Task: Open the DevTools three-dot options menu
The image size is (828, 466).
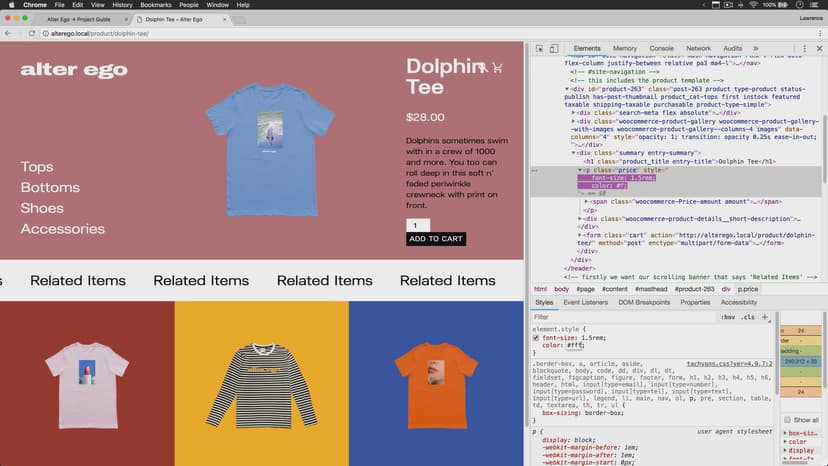Action: click(802, 48)
